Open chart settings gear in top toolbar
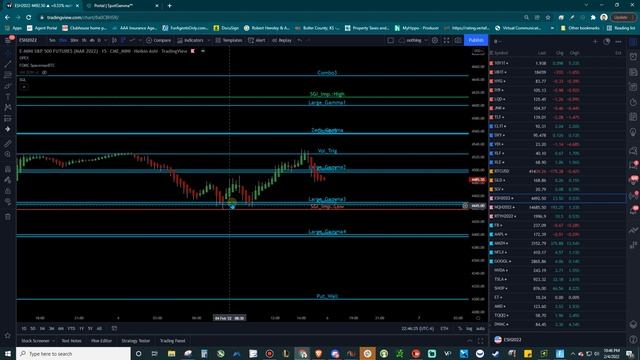The image size is (640, 360). [435, 40]
